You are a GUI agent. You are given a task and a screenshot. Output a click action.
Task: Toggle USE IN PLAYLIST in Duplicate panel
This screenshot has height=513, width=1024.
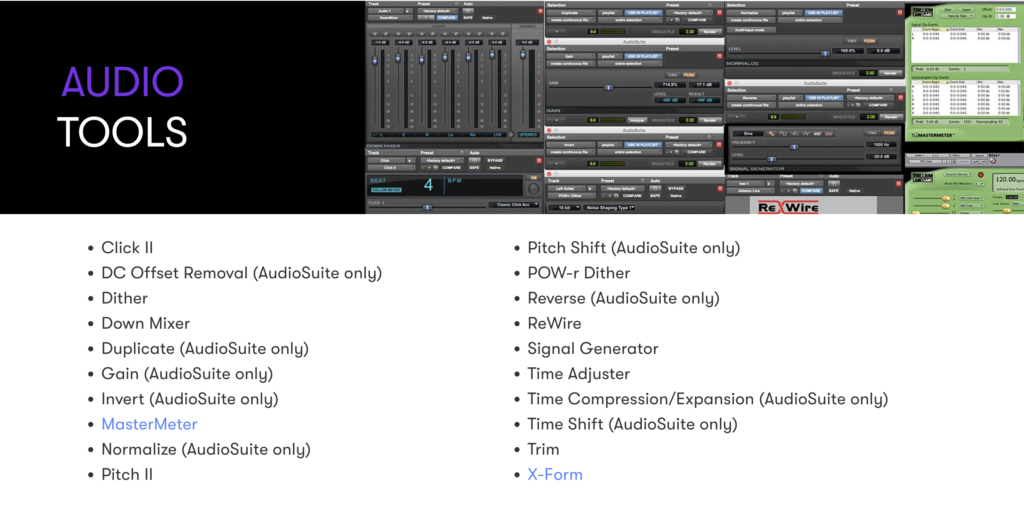pyautogui.click(x=643, y=12)
